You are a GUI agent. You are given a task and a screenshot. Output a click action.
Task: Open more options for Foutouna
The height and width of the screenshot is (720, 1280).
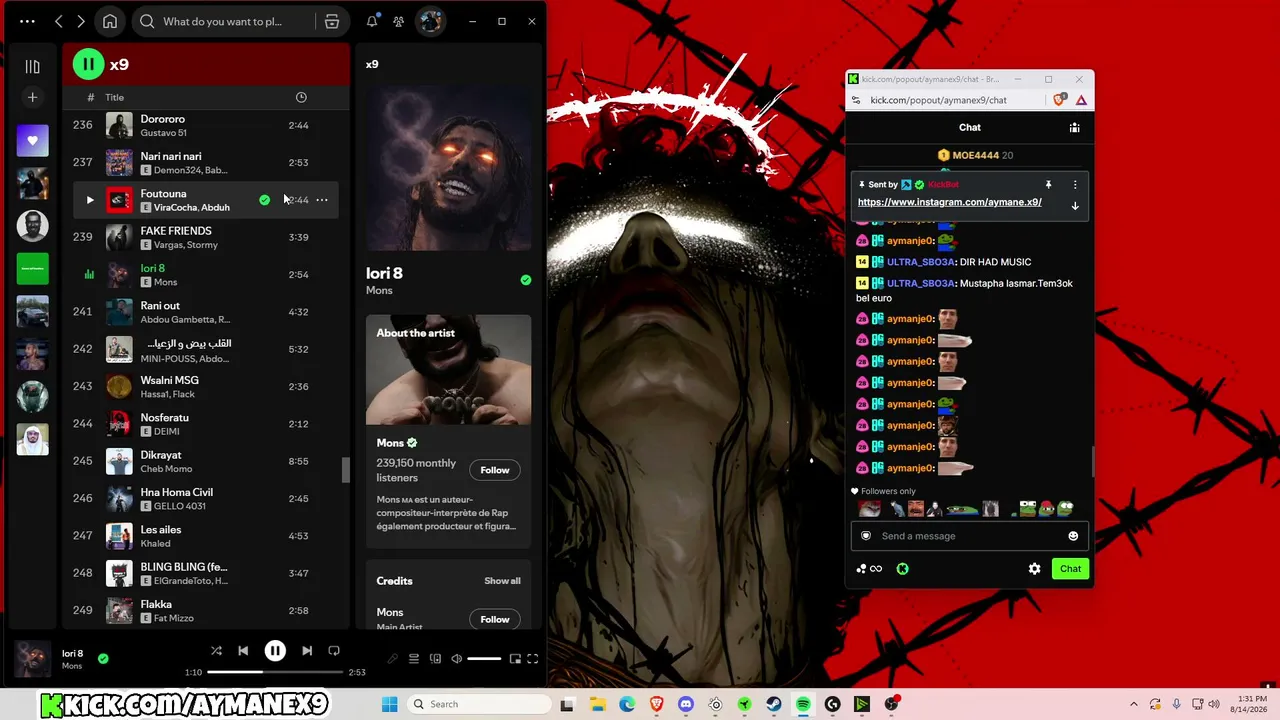[x=322, y=200]
